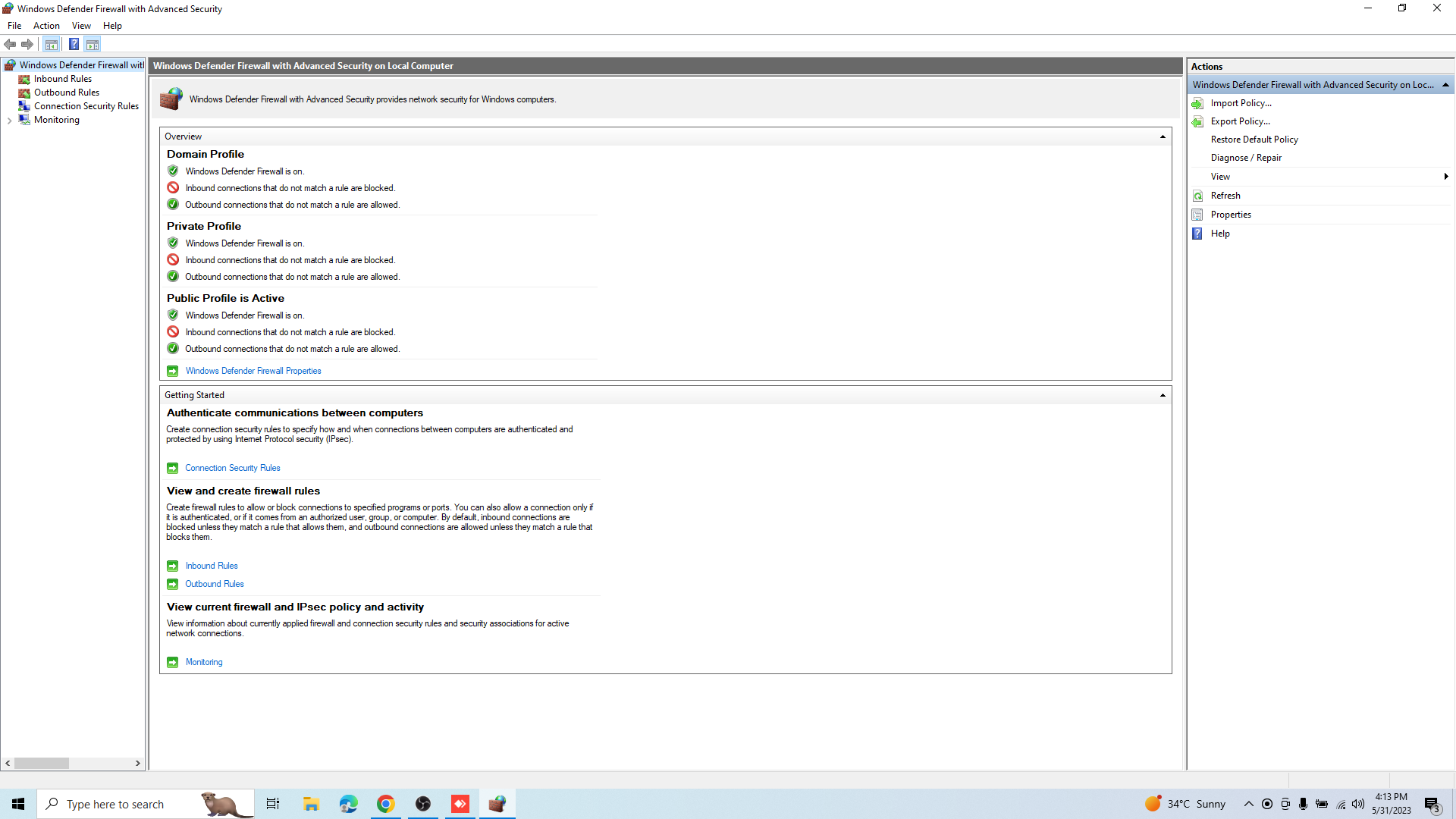This screenshot has height=819, width=1456.
Task: Click the Import Policy green icon
Action: [x=1197, y=103]
